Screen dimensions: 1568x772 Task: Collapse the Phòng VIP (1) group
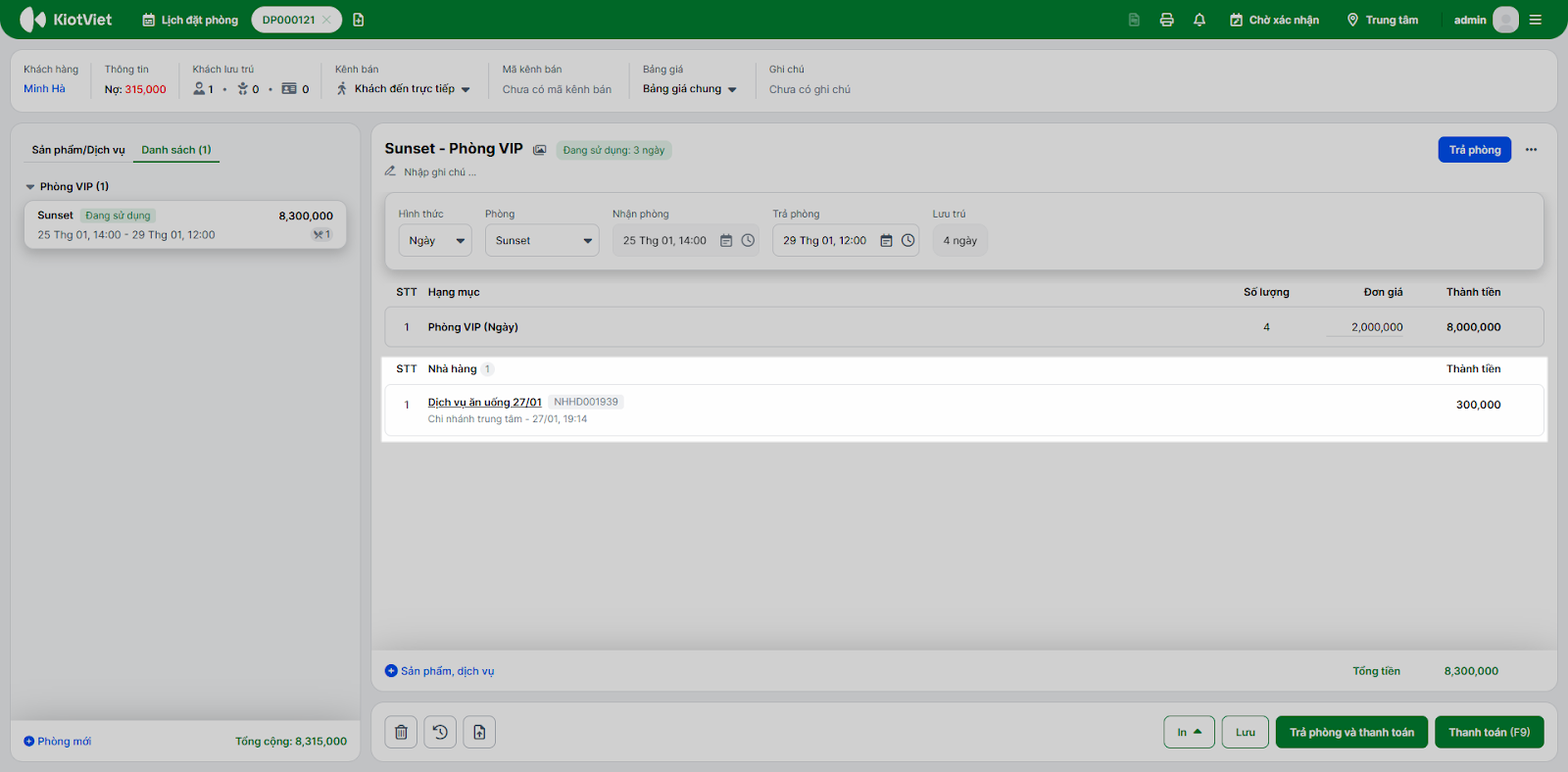[30, 186]
